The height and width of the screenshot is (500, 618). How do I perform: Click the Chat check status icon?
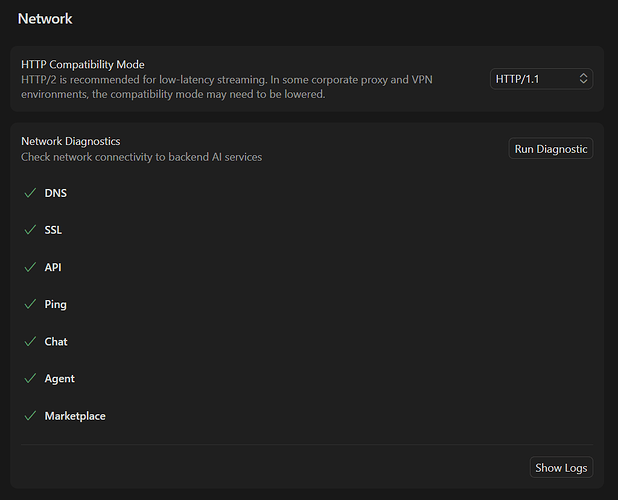click(x=29, y=341)
